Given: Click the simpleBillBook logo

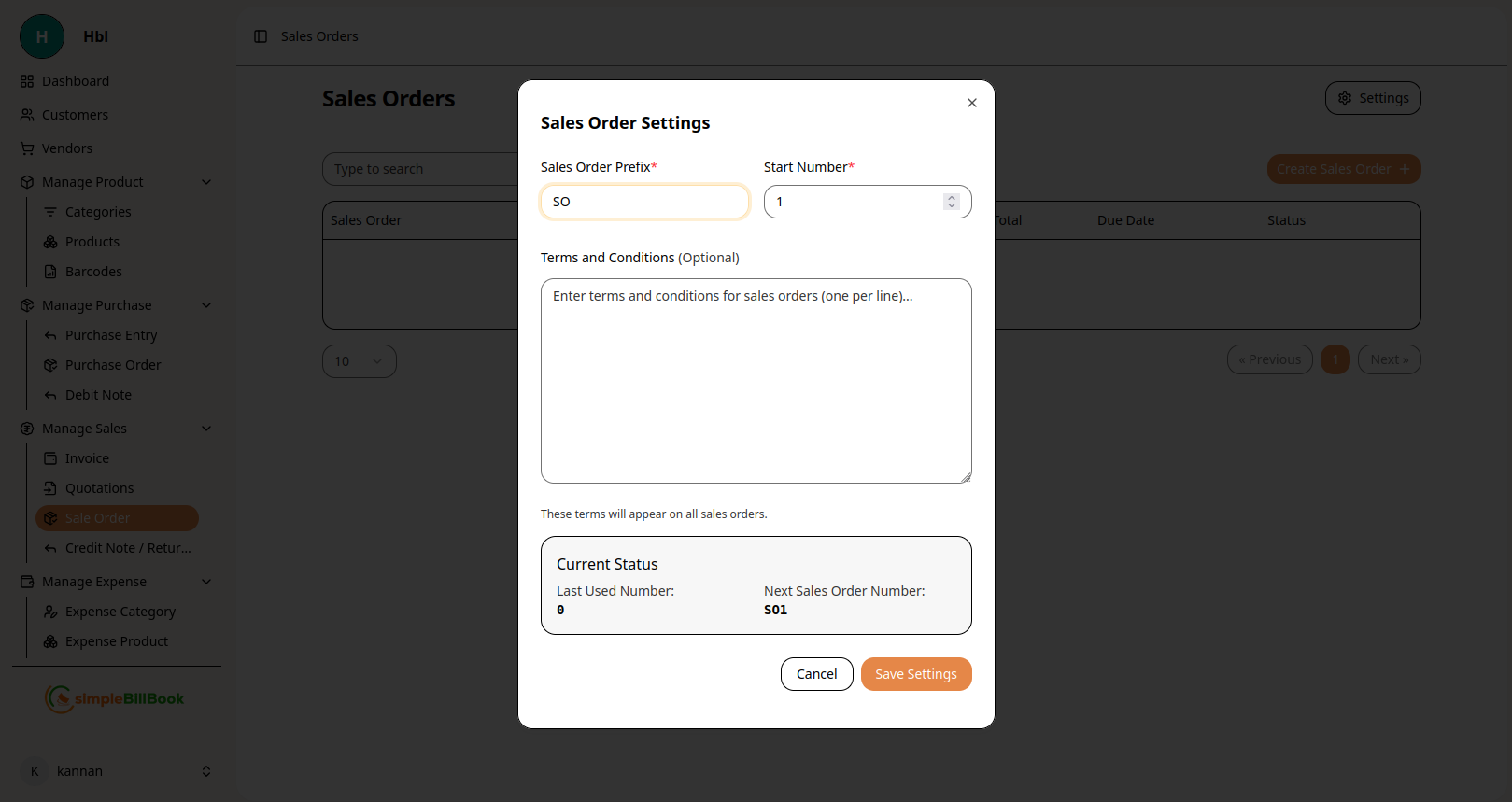Looking at the screenshot, I should click(115, 698).
